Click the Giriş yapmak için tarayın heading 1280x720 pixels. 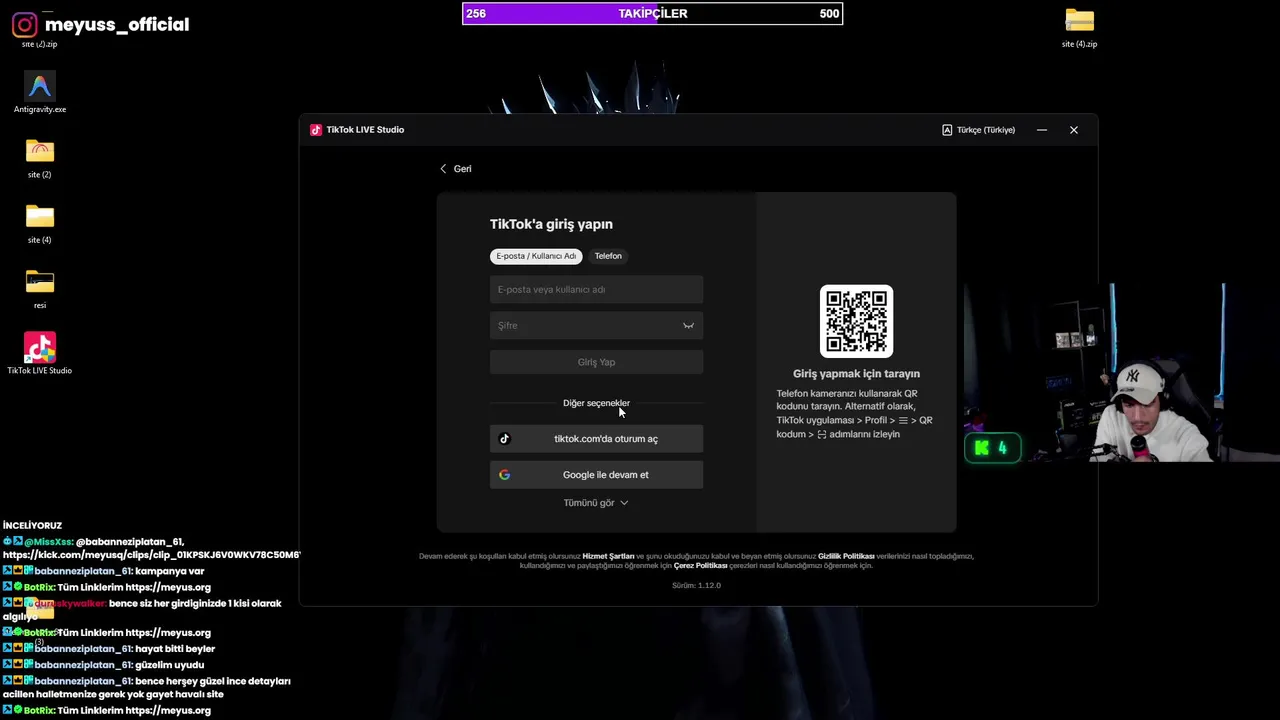[x=856, y=374]
